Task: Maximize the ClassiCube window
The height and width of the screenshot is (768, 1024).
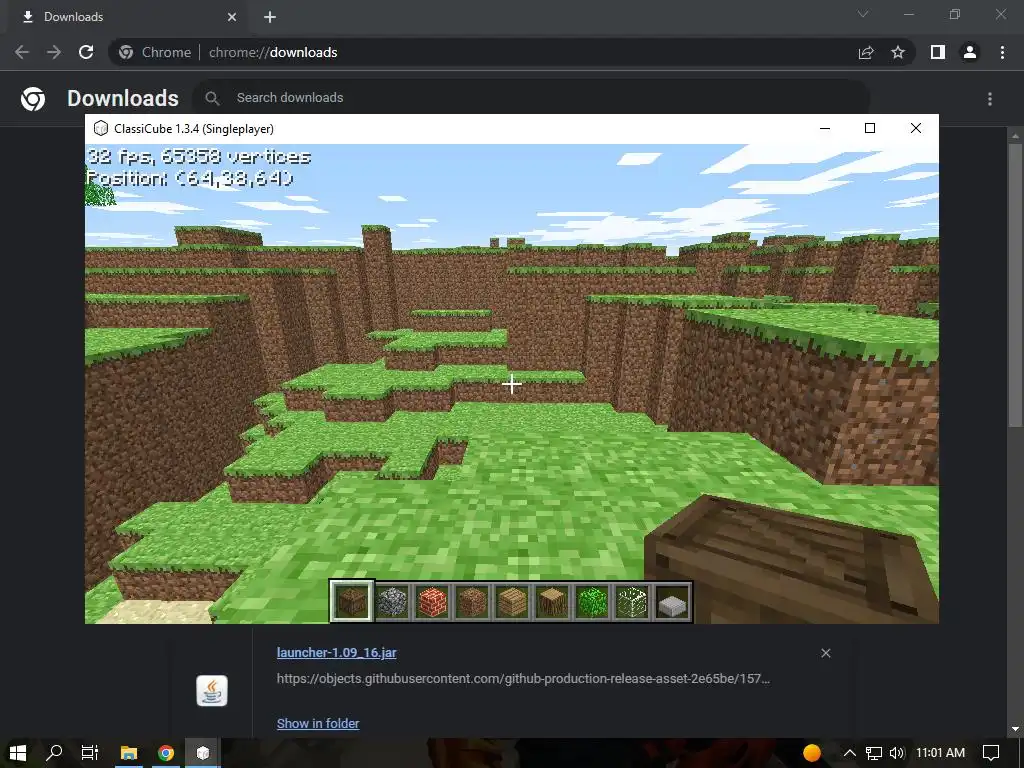Action: pyautogui.click(x=870, y=129)
